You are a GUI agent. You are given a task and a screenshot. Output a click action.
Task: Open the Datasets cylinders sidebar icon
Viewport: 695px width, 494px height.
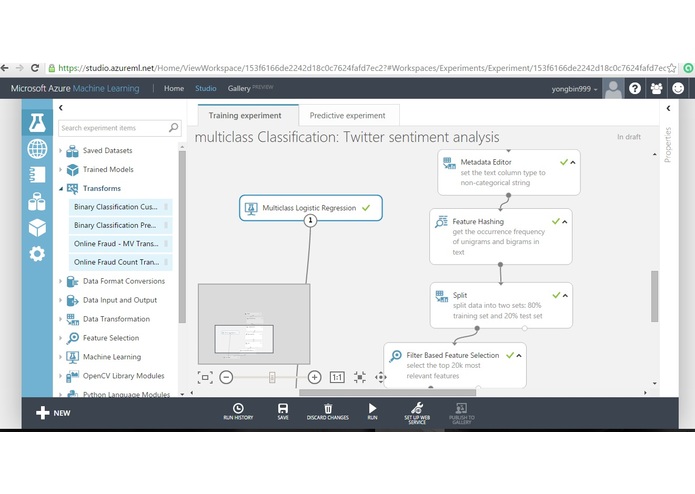pos(37,202)
